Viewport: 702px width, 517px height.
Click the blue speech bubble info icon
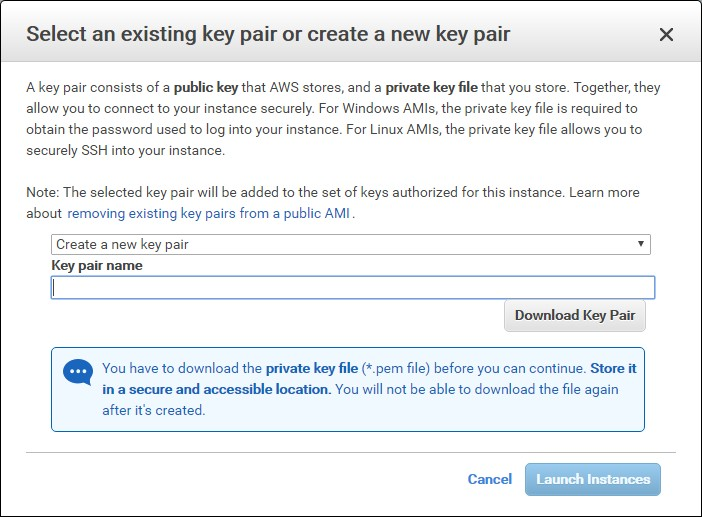[x=77, y=372]
